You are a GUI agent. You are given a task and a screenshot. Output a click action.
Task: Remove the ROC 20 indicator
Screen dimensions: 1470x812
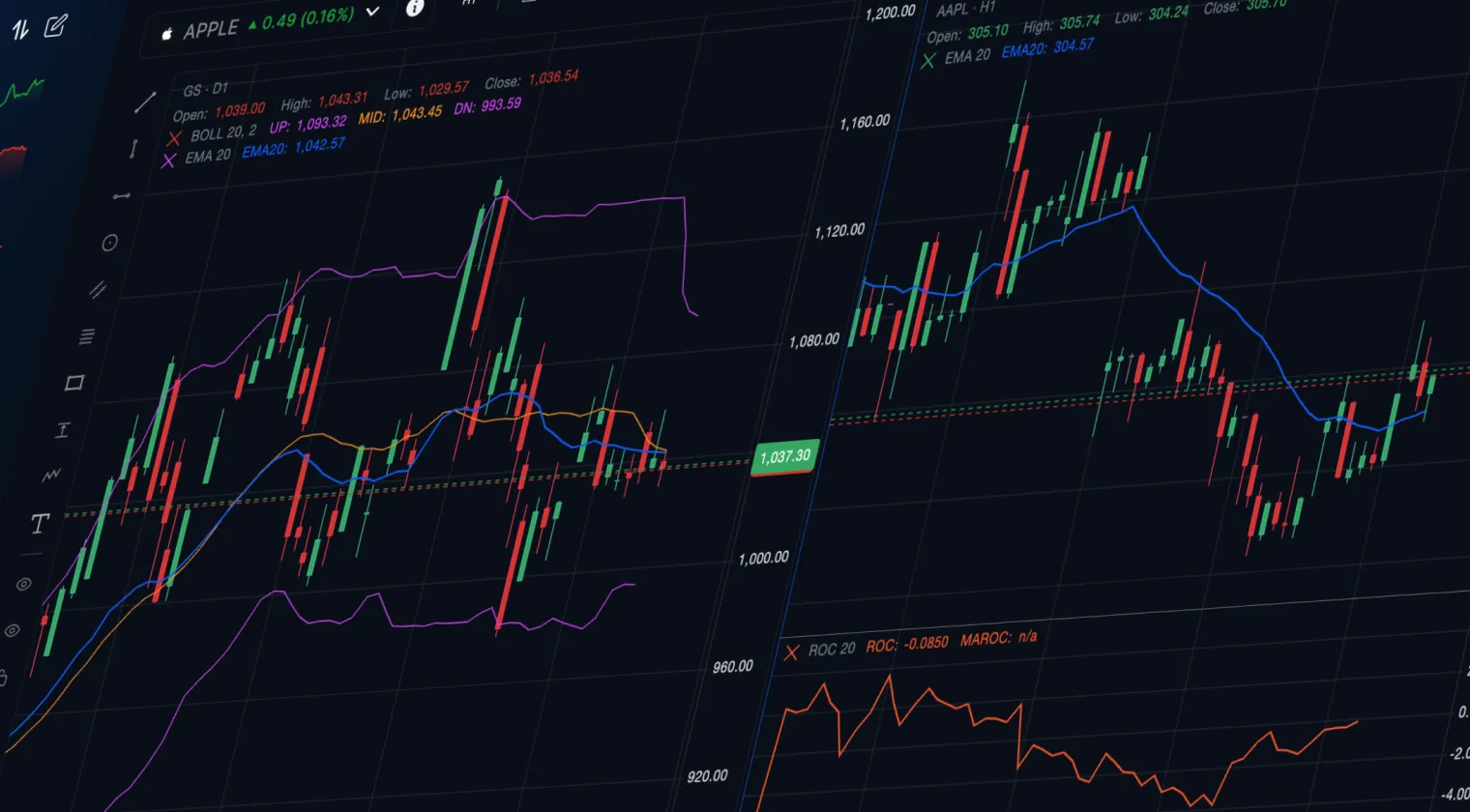point(791,652)
